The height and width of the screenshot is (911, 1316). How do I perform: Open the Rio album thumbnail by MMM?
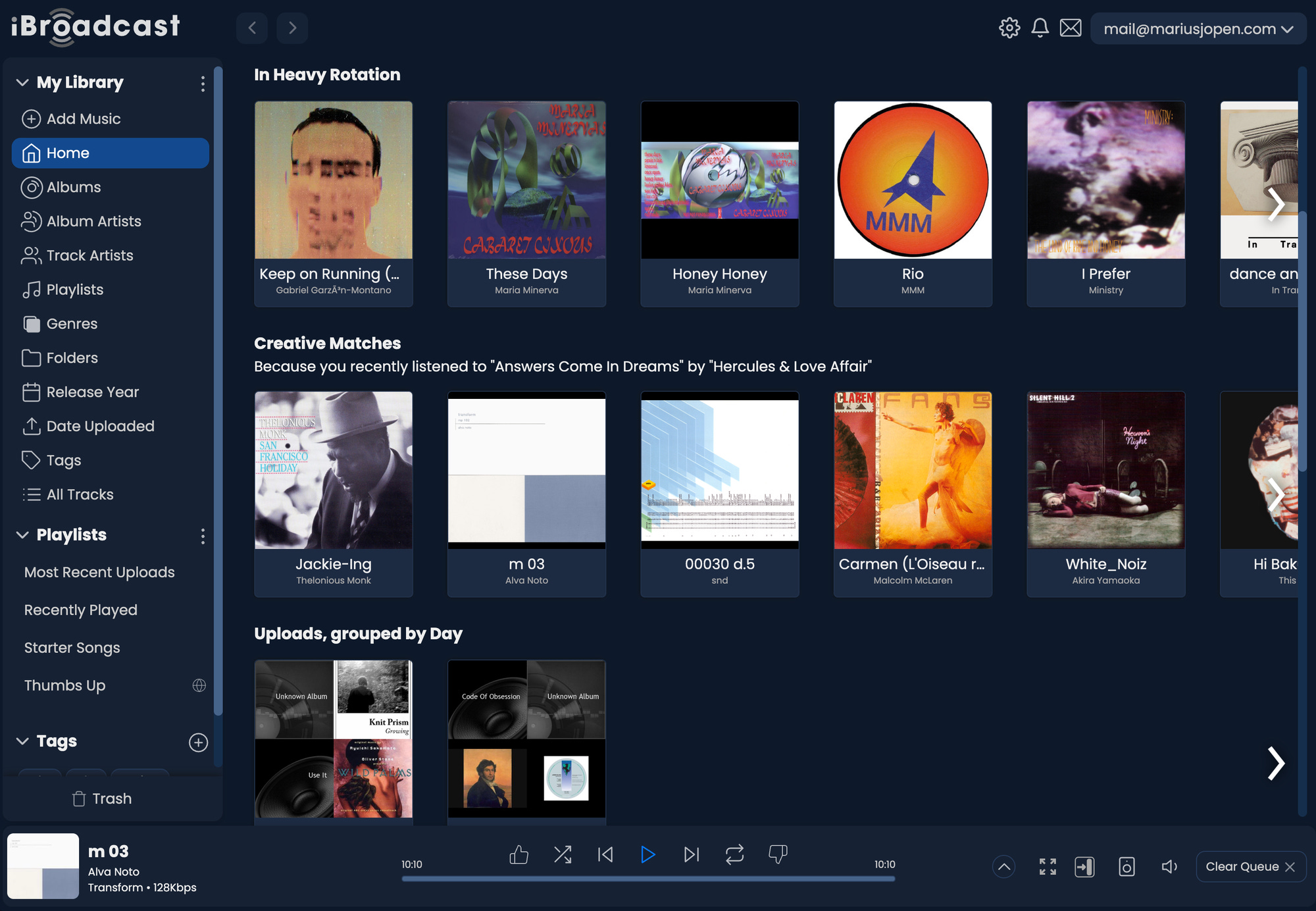click(913, 180)
